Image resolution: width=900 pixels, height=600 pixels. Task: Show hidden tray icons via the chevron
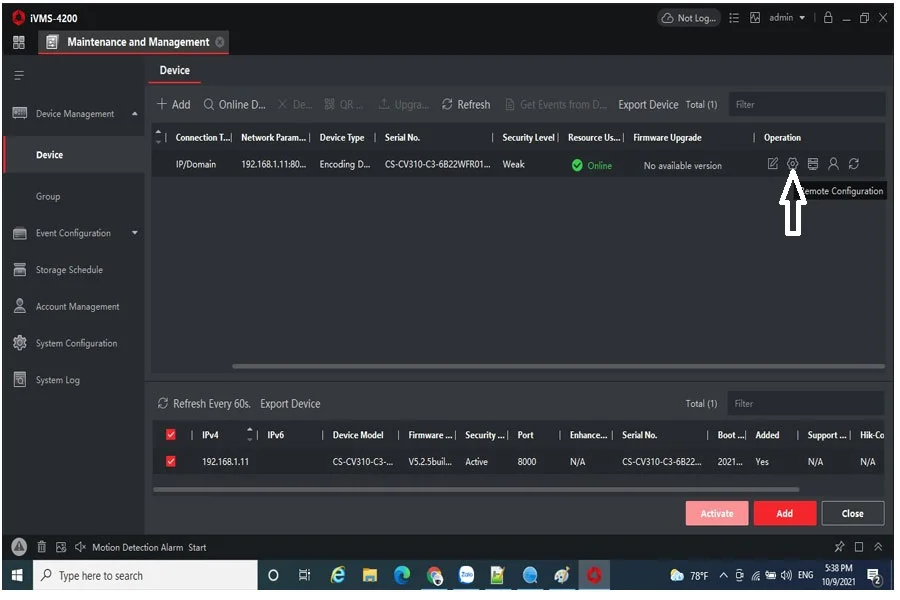pos(723,575)
